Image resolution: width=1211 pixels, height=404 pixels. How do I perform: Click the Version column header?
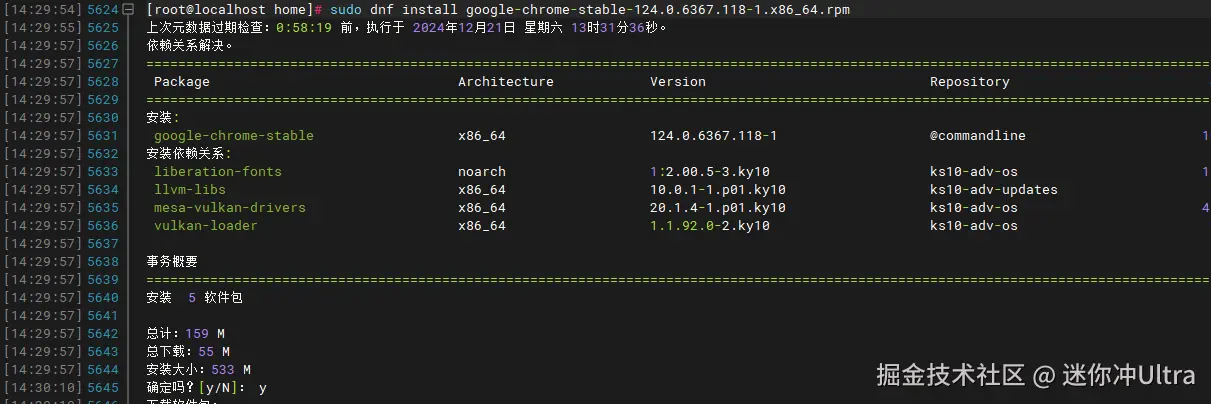pos(677,81)
